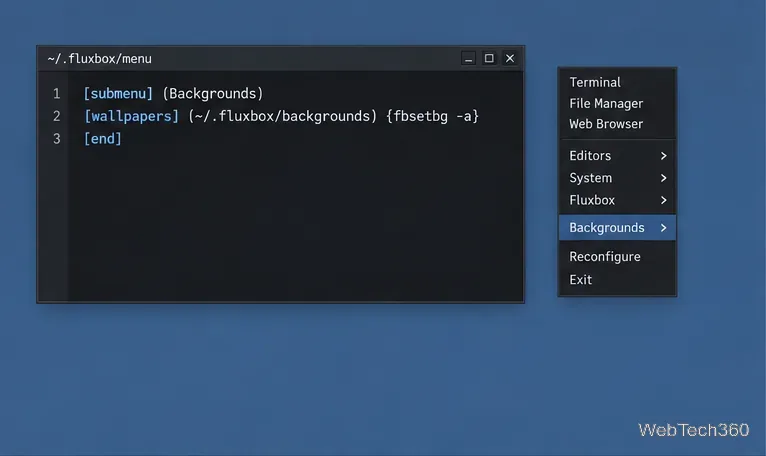The width and height of the screenshot is (766, 456).
Task: Click the [submenu] tag on line 1
Action: pyautogui.click(x=118, y=93)
